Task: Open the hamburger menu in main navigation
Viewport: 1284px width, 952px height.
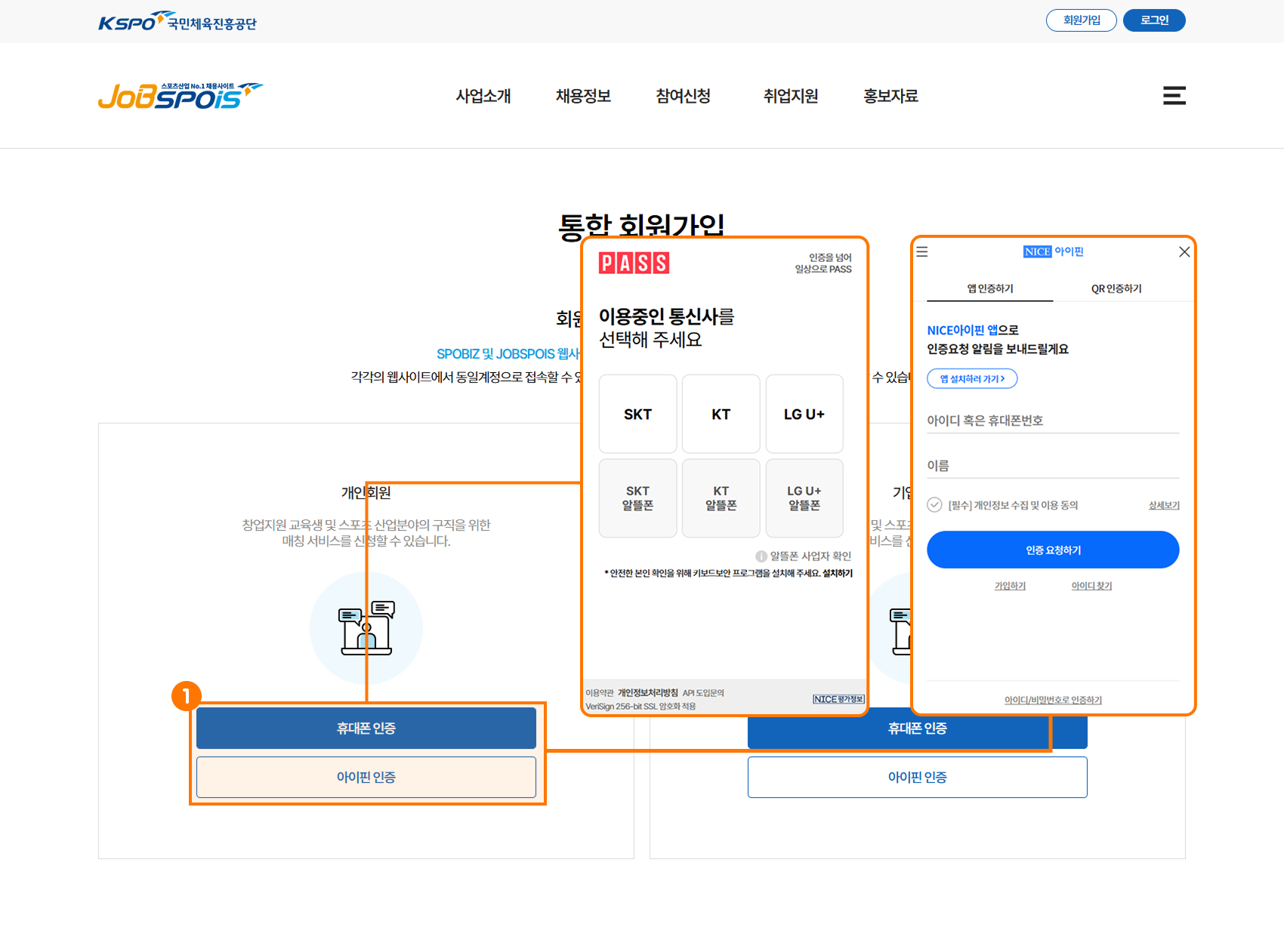Action: pos(1174,96)
